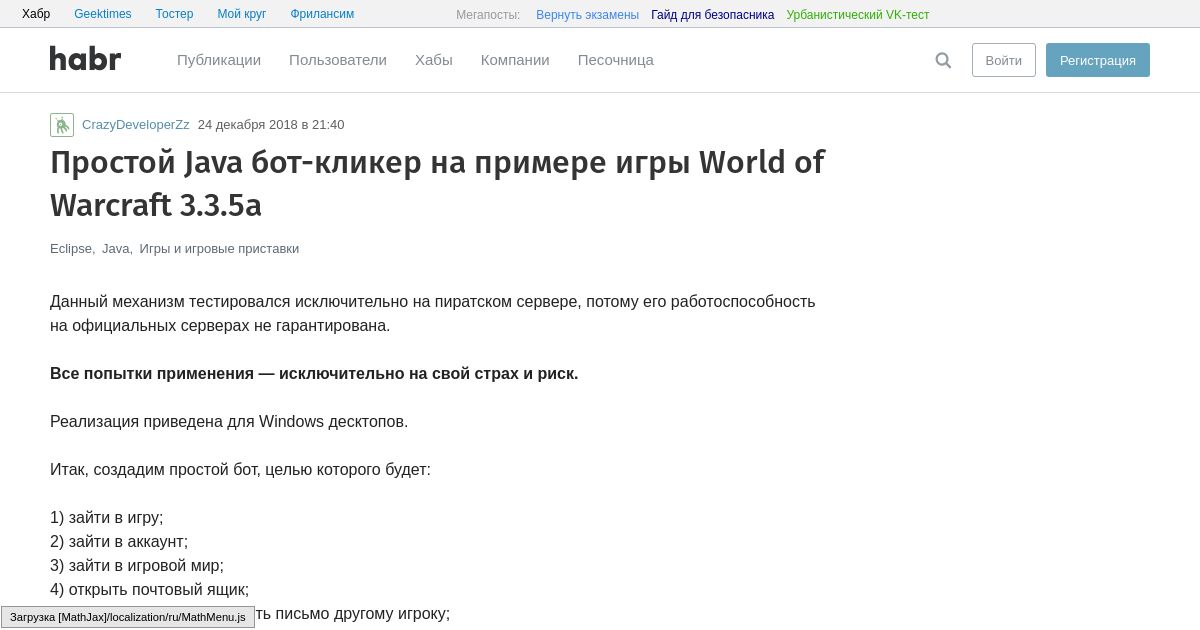The image size is (1200, 630).
Task: Open megapost Вернуть экзамены
Action: [x=587, y=15]
